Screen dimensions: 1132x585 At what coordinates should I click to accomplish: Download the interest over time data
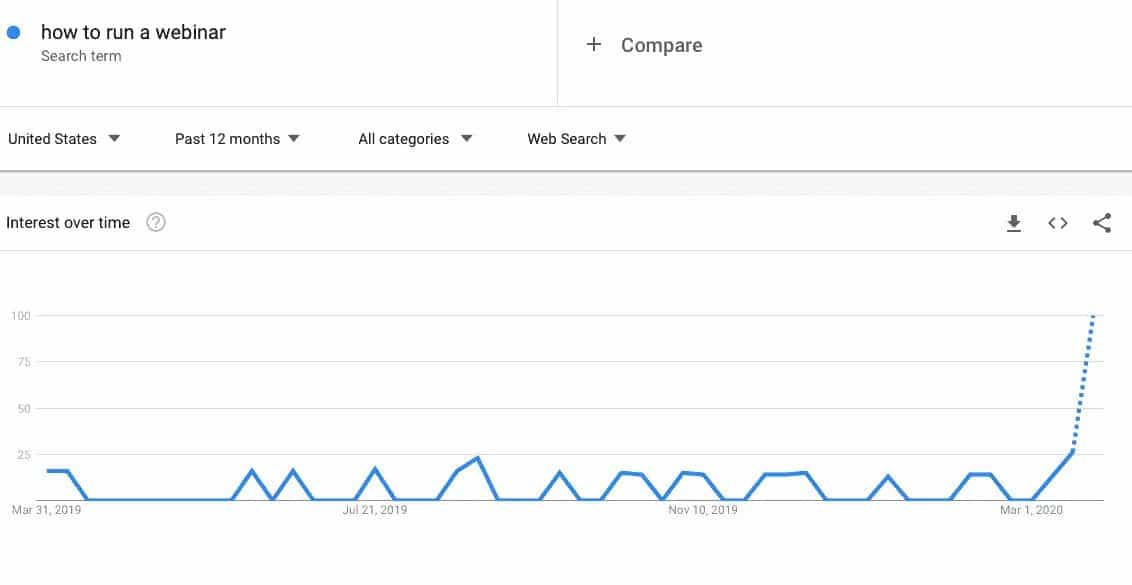(x=1014, y=223)
